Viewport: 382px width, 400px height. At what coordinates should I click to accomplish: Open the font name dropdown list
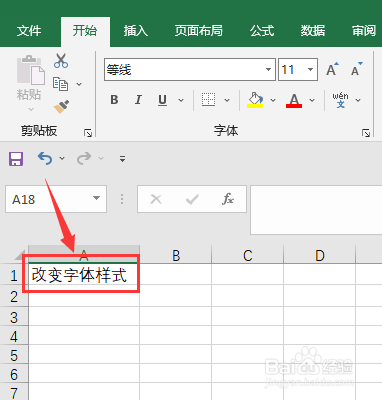click(268, 69)
